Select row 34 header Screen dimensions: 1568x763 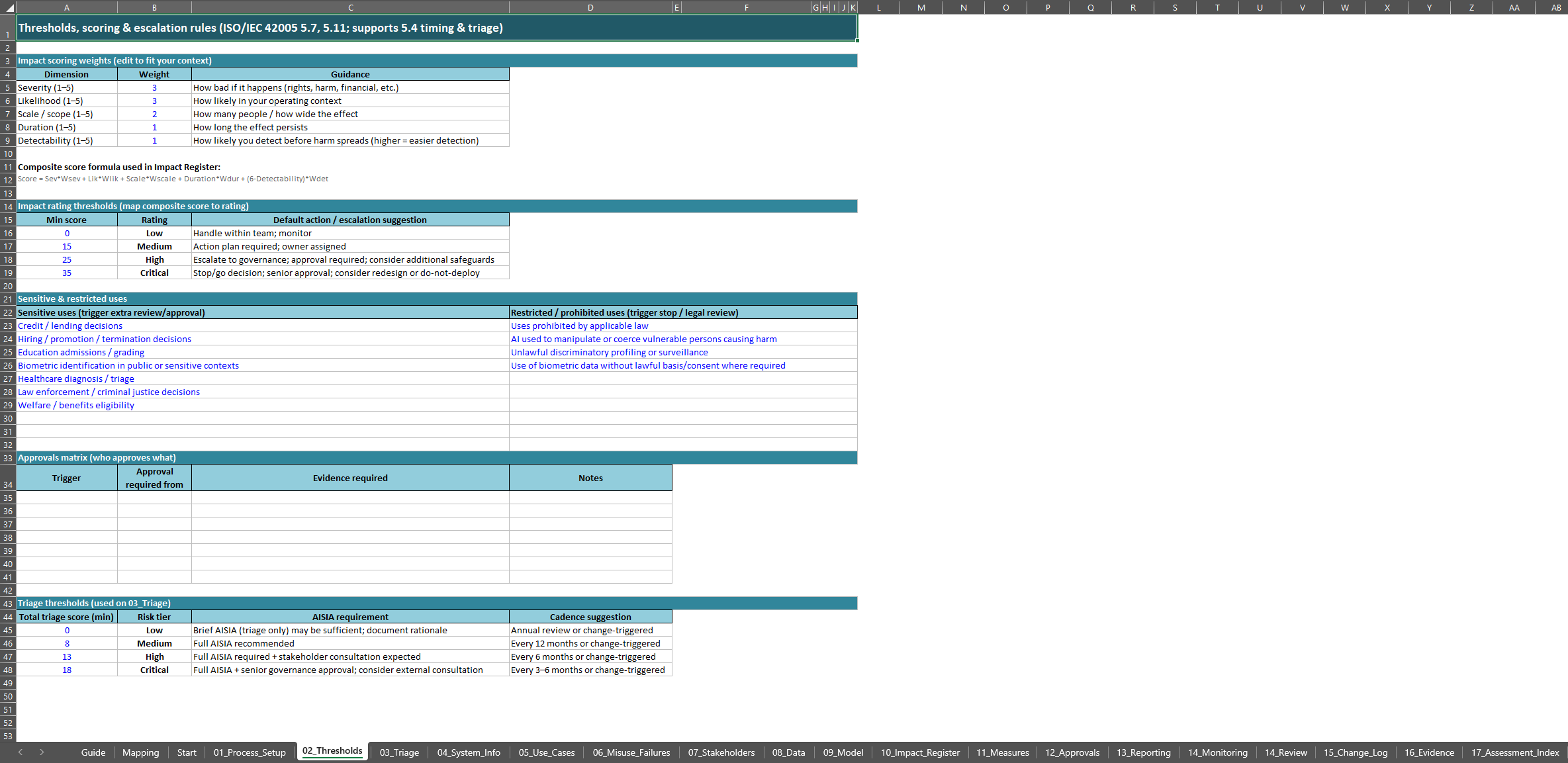tap(8, 478)
